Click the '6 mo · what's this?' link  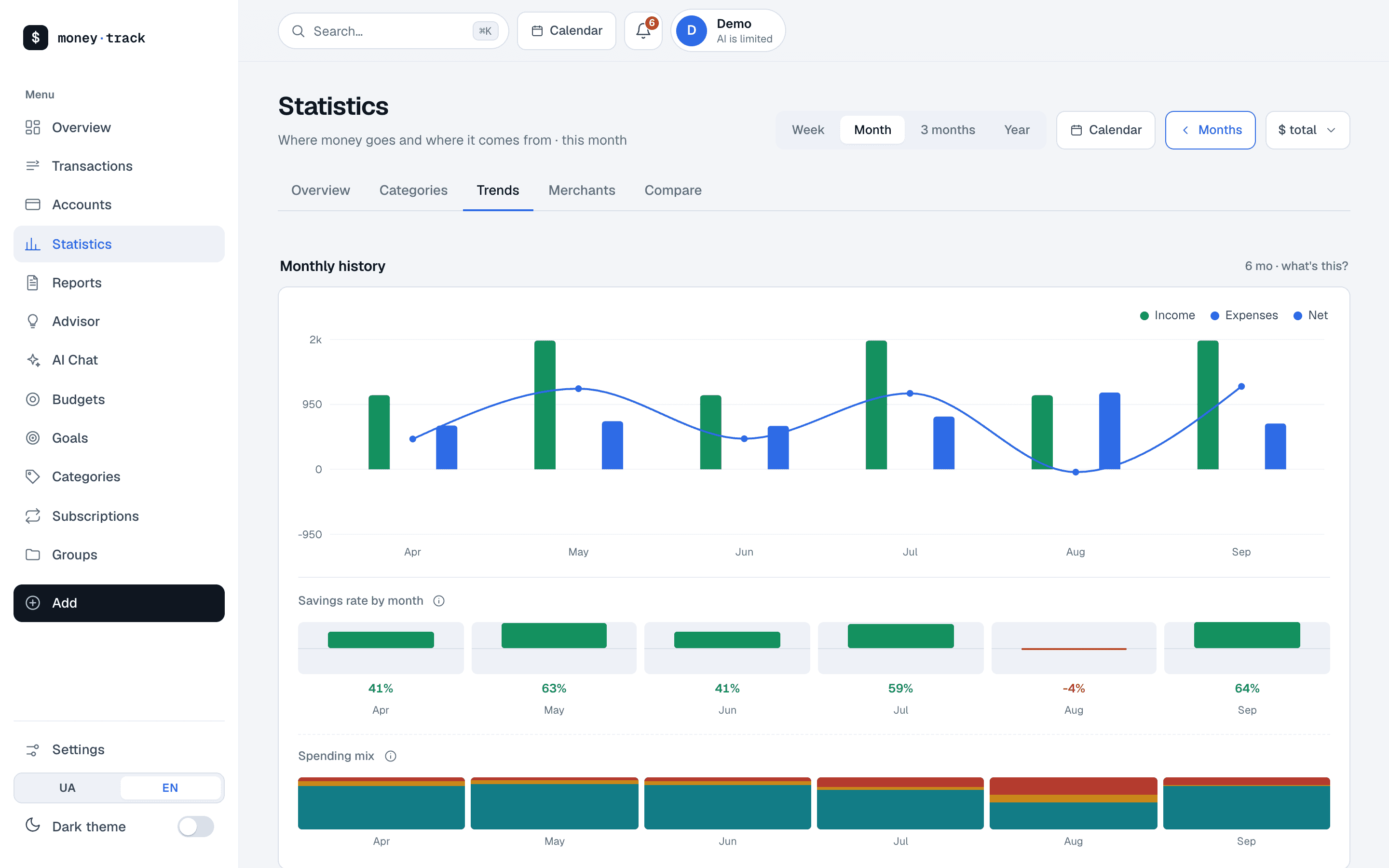1296,266
